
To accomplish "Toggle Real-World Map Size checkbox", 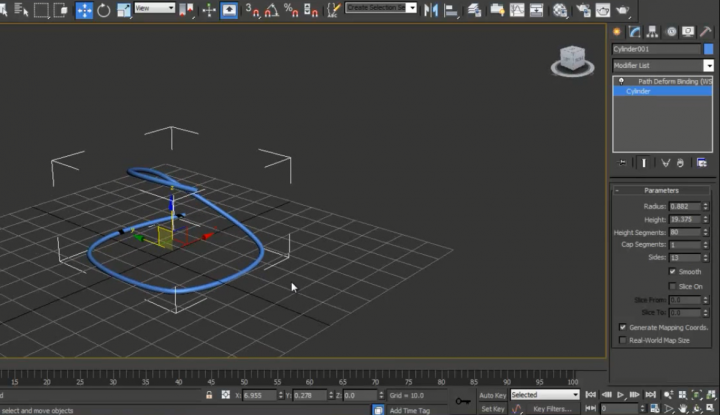I will click(623, 340).
